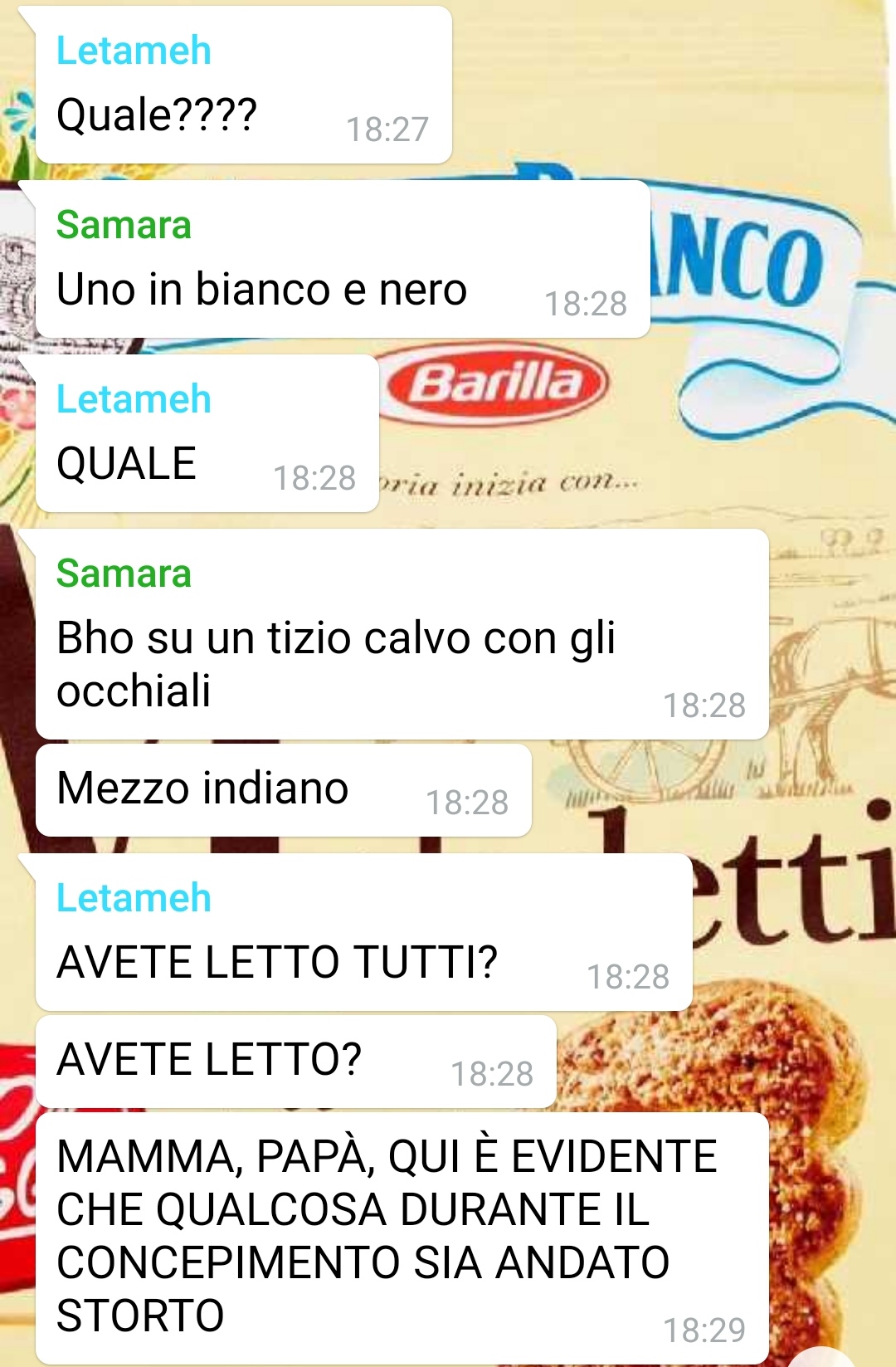The height and width of the screenshot is (1367, 896).
Task: Select the 'Uno in bianco e nero' message
Action: 343,259
